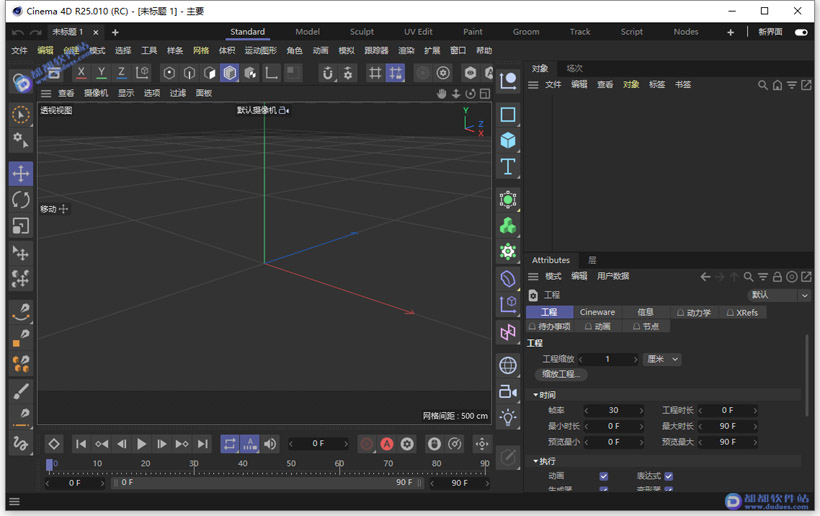Open the 厘米 unit dropdown

tap(662, 359)
